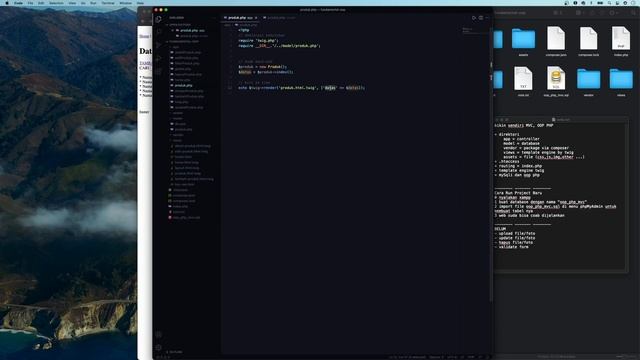640x360 pixels.
Task: Open Extensions view in VS Code activity bar
Action: 158,71
